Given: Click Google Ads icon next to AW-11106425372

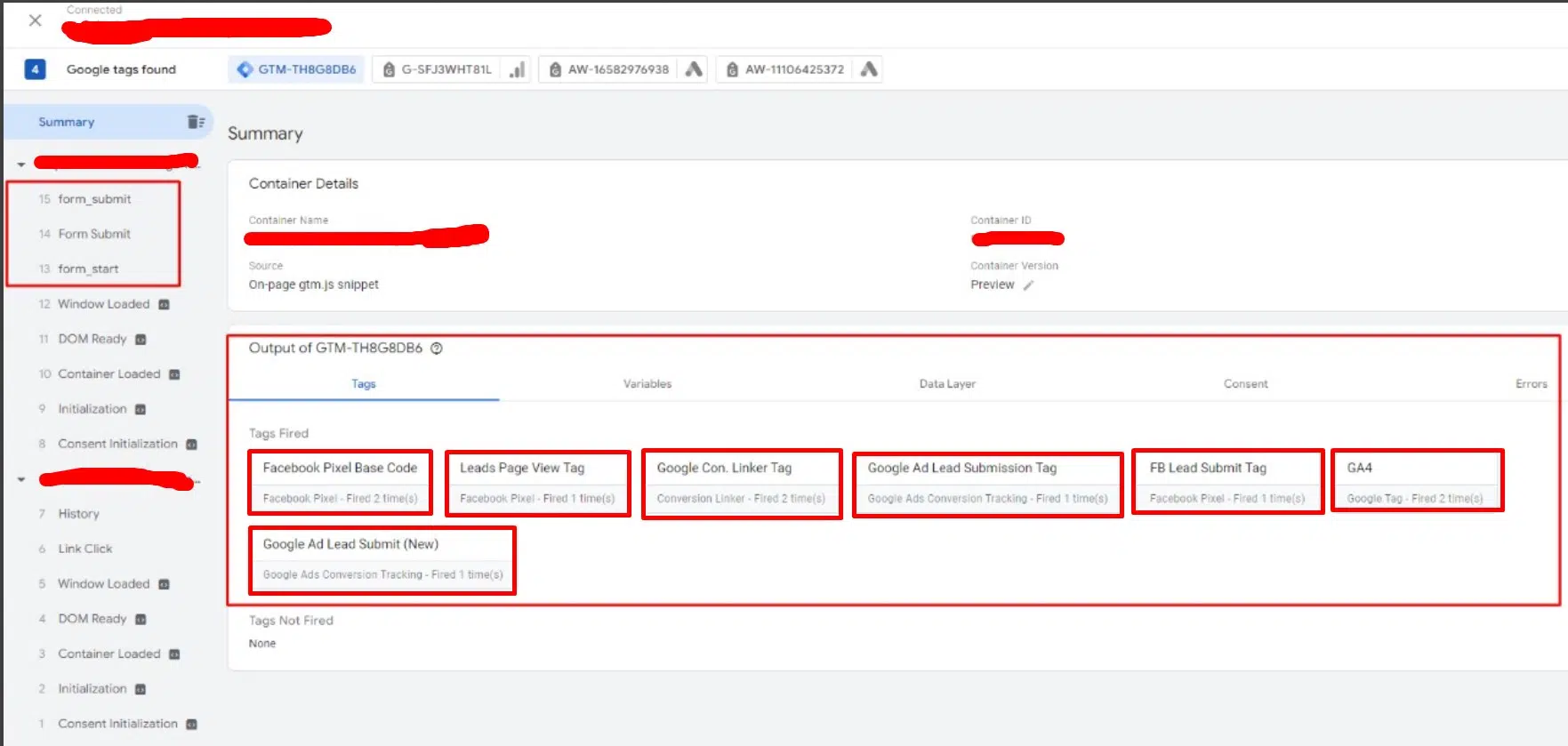Looking at the screenshot, I should coord(869,69).
